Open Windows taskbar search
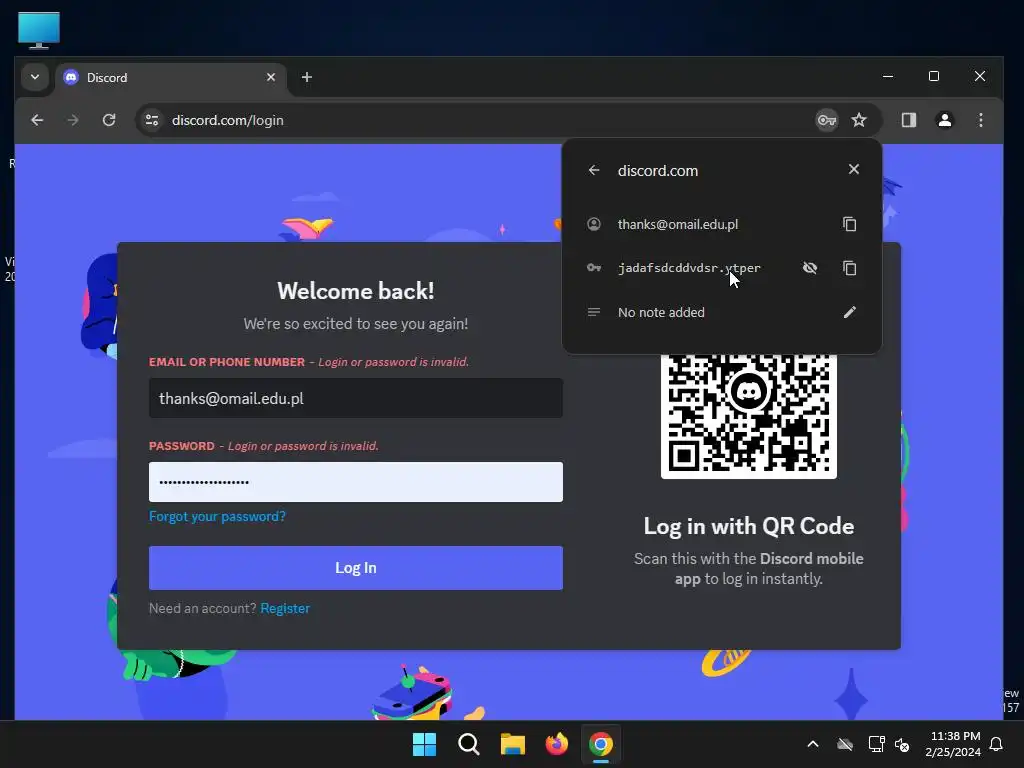The height and width of the screenshot is (768, 1024). (x=468, y=744)
